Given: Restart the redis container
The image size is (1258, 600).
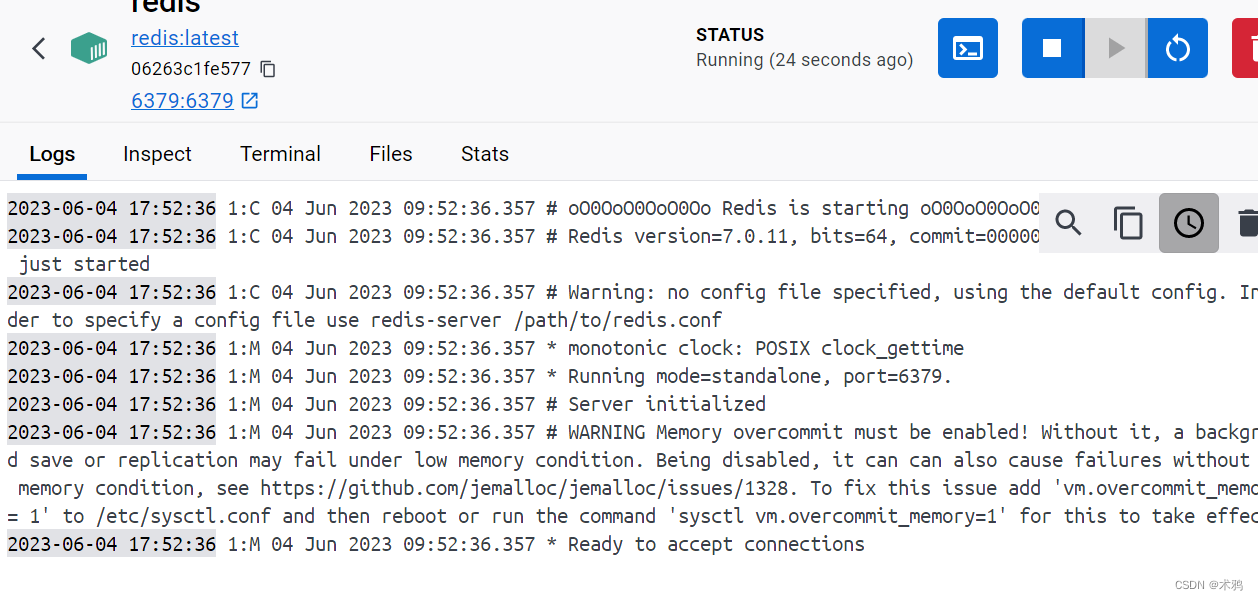Looking at the screenshot, I should (1177, 47).
